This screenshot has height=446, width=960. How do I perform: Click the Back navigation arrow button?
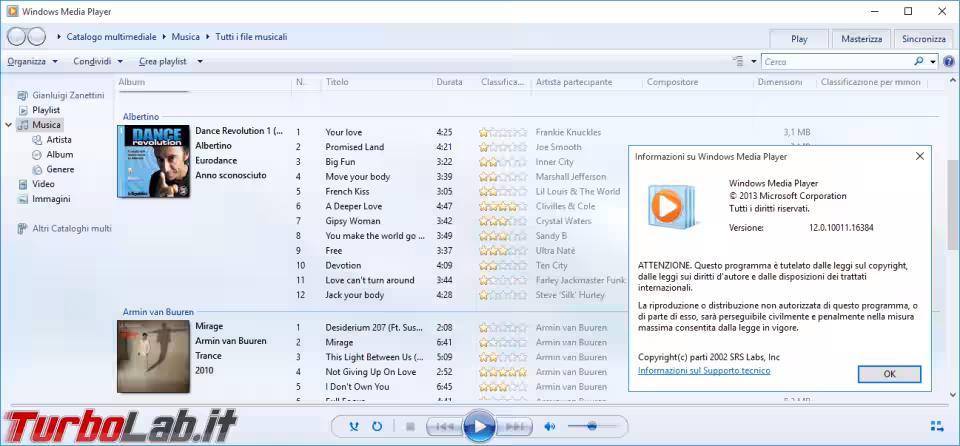coord(17,37)
